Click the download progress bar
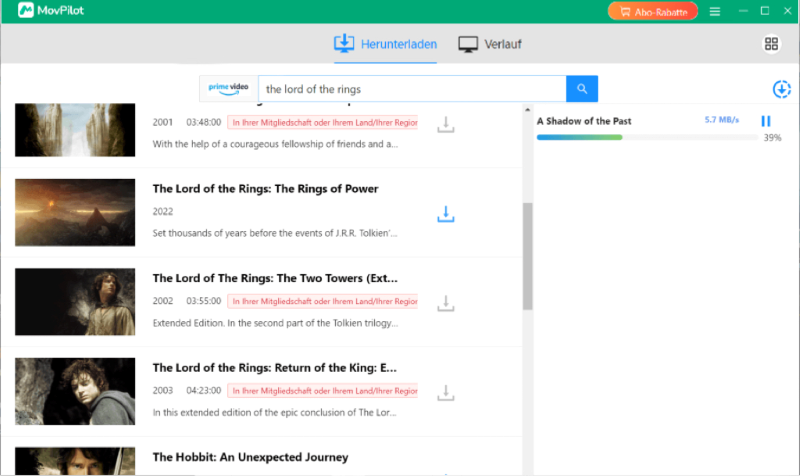 tap(647, 137)
